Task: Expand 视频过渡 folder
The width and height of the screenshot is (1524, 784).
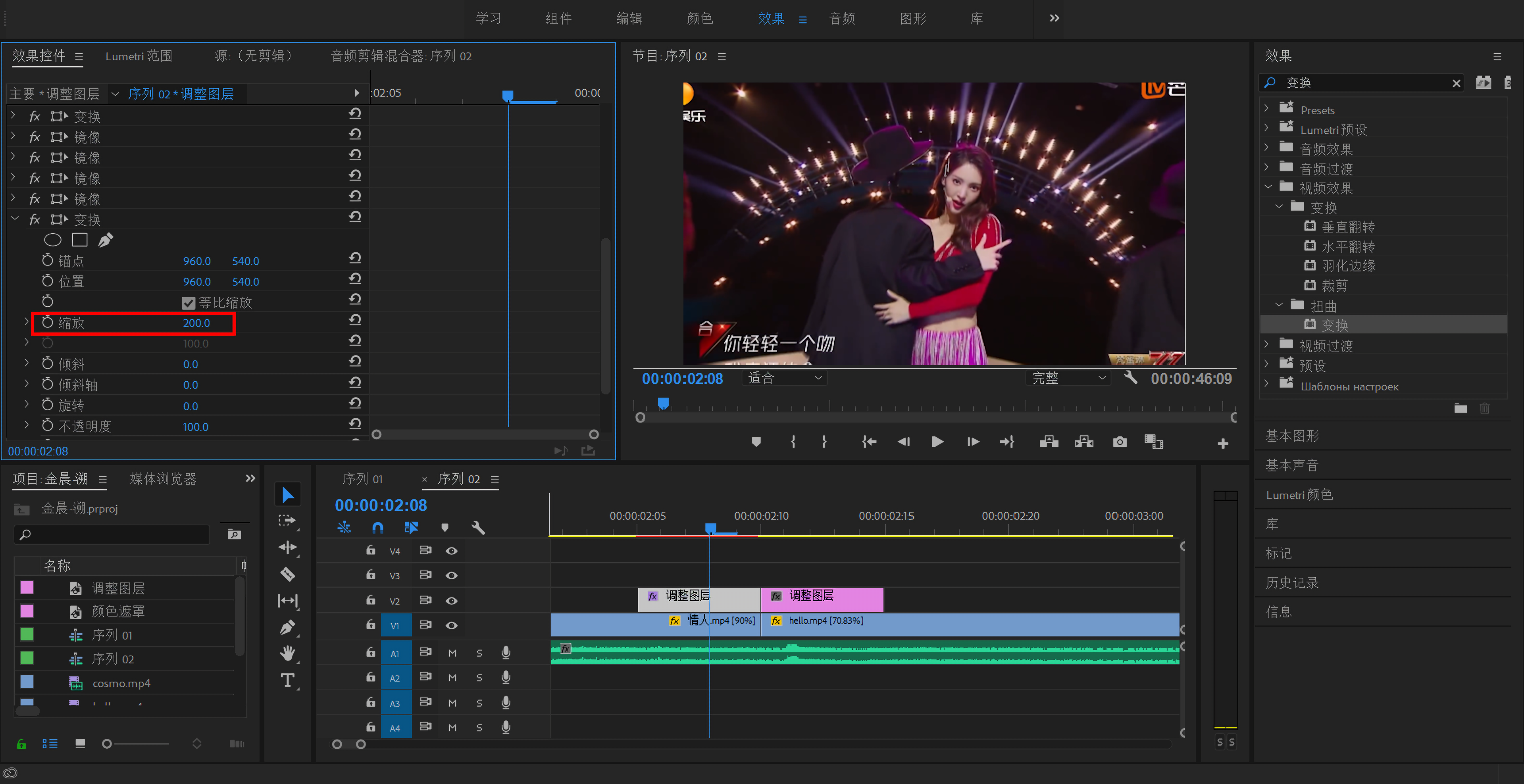Action: (1266, 344)
